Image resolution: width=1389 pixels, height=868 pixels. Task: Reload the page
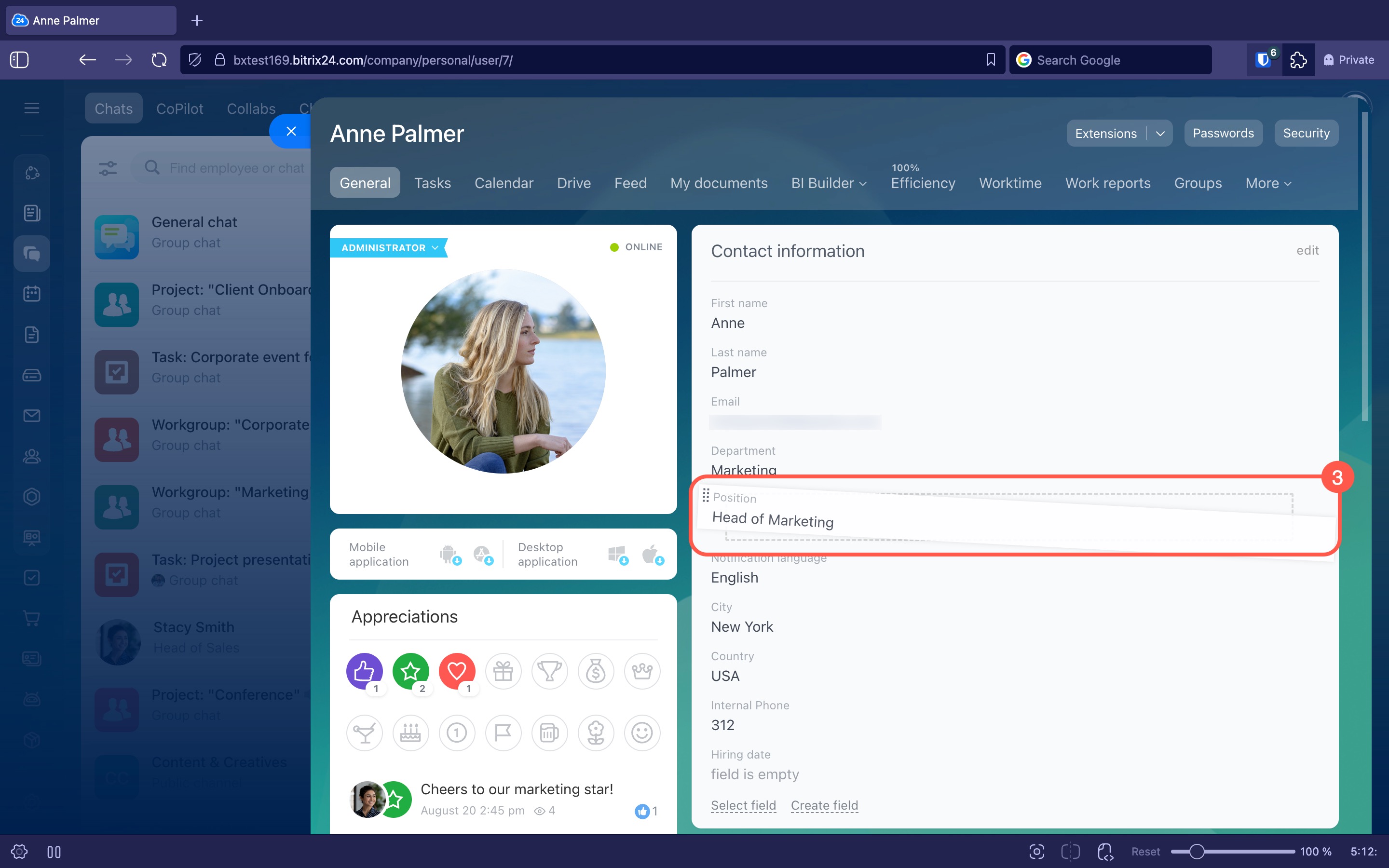tap(159, 60)
